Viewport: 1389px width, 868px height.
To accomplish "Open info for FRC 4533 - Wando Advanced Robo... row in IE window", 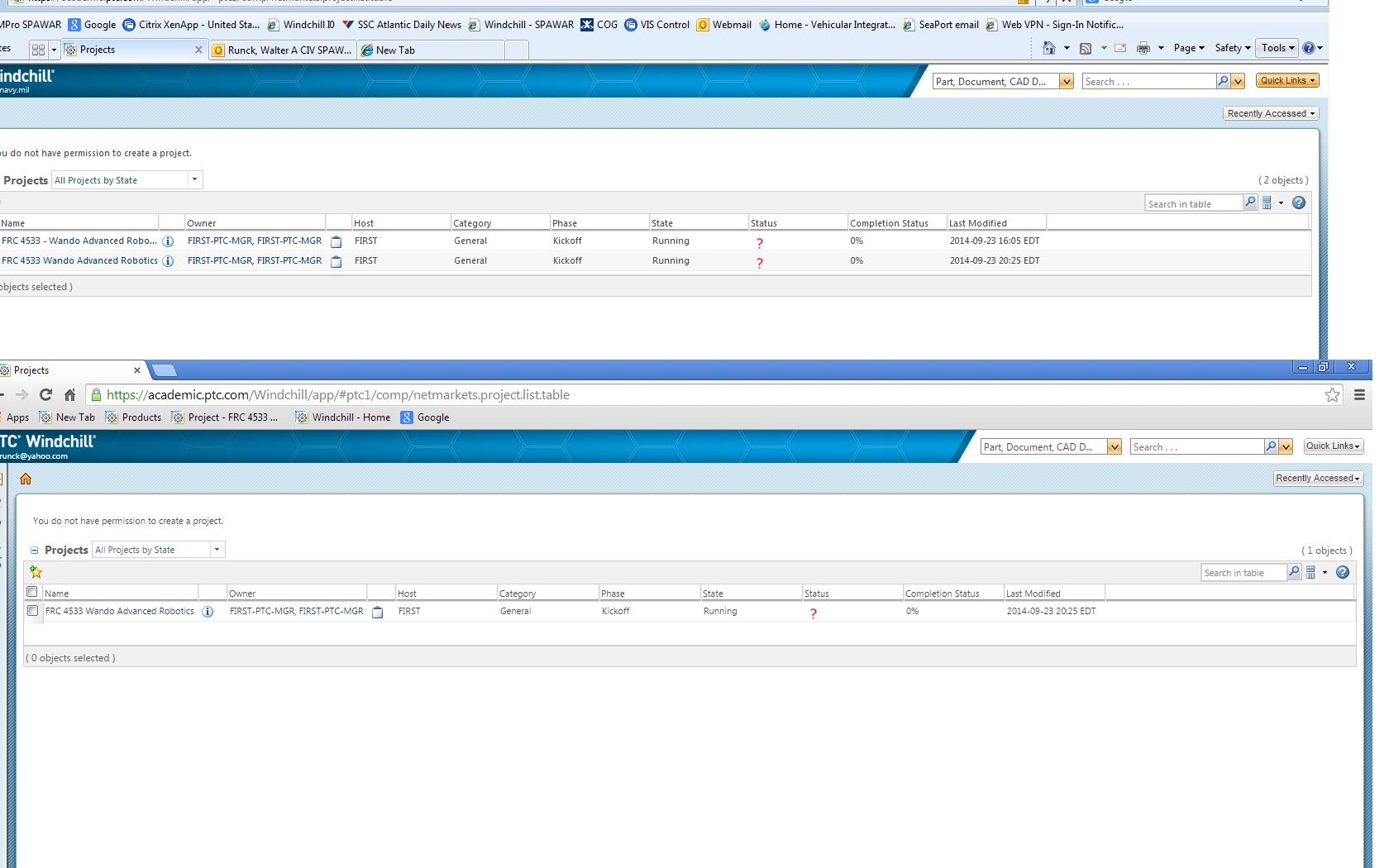I will pos(168,241).
